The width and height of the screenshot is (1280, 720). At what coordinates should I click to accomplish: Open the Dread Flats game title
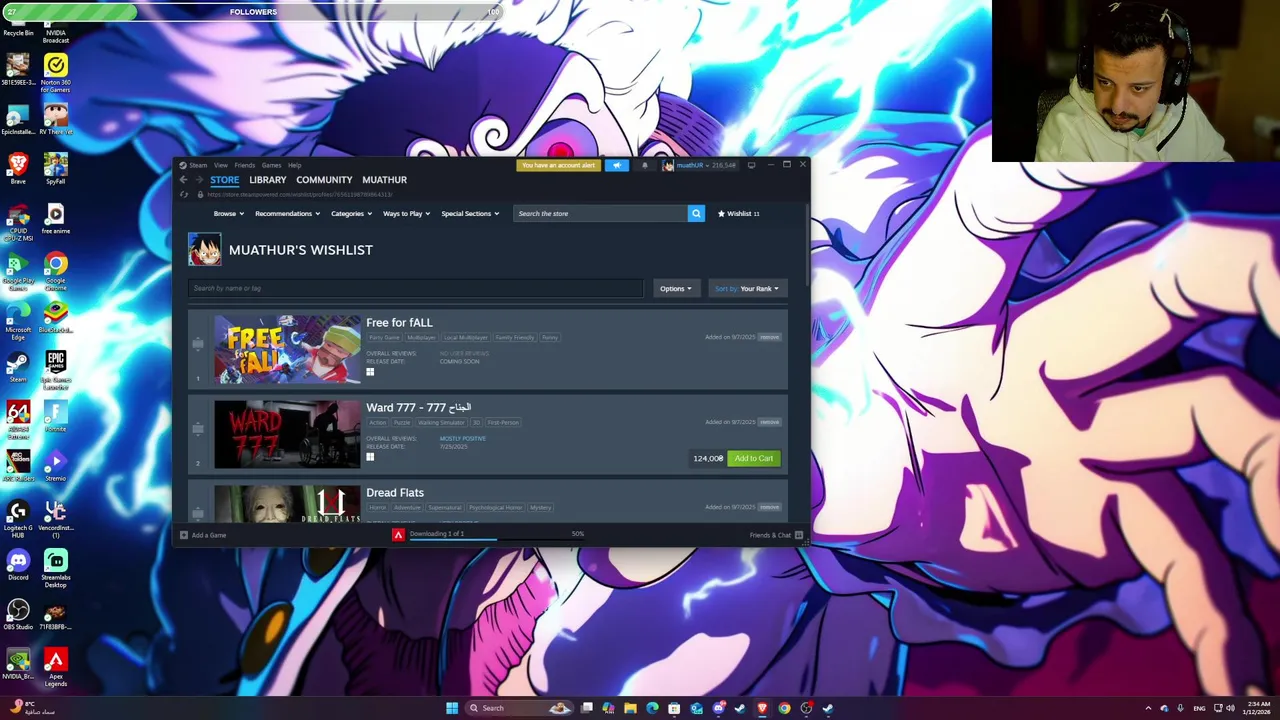(395, 492)
